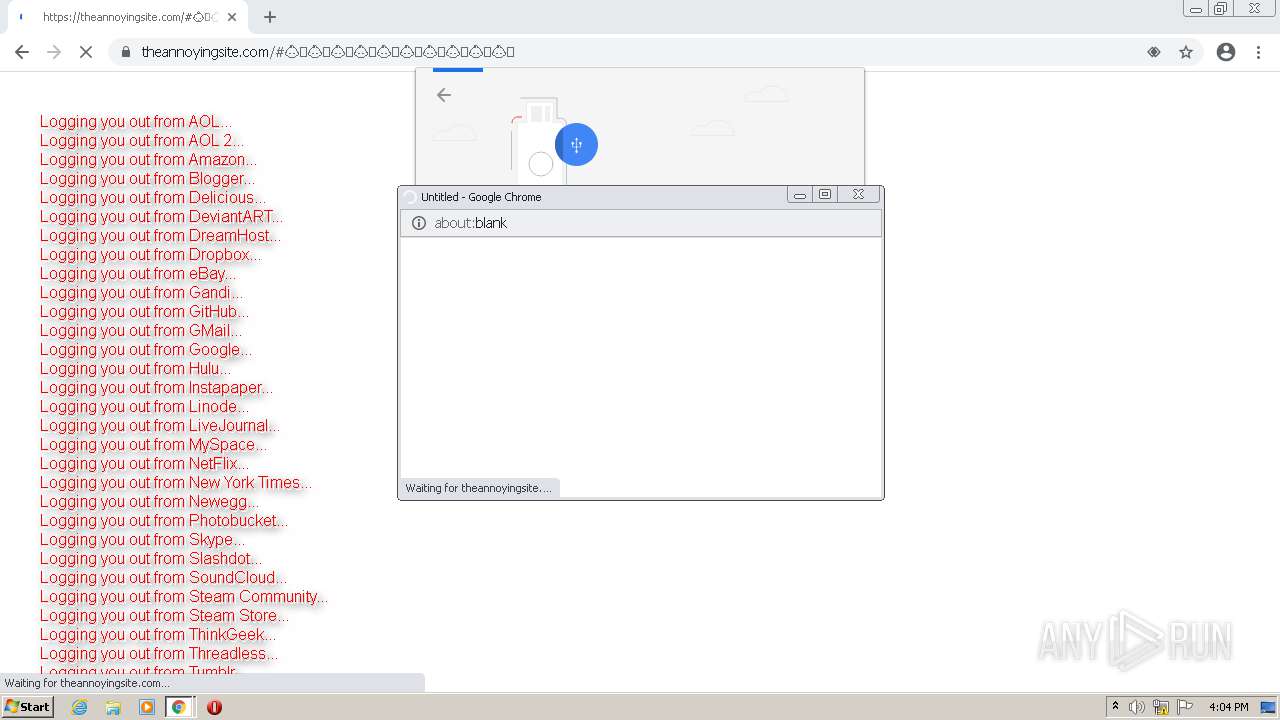1280x720 pixels.
Task: Click 'Logging you out from Delicious...' text
Action: click(x=153, y=198)
